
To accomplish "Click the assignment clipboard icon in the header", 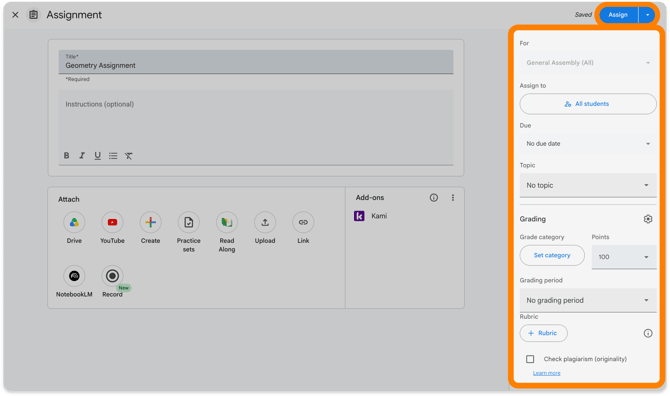I will click(33, 15).
